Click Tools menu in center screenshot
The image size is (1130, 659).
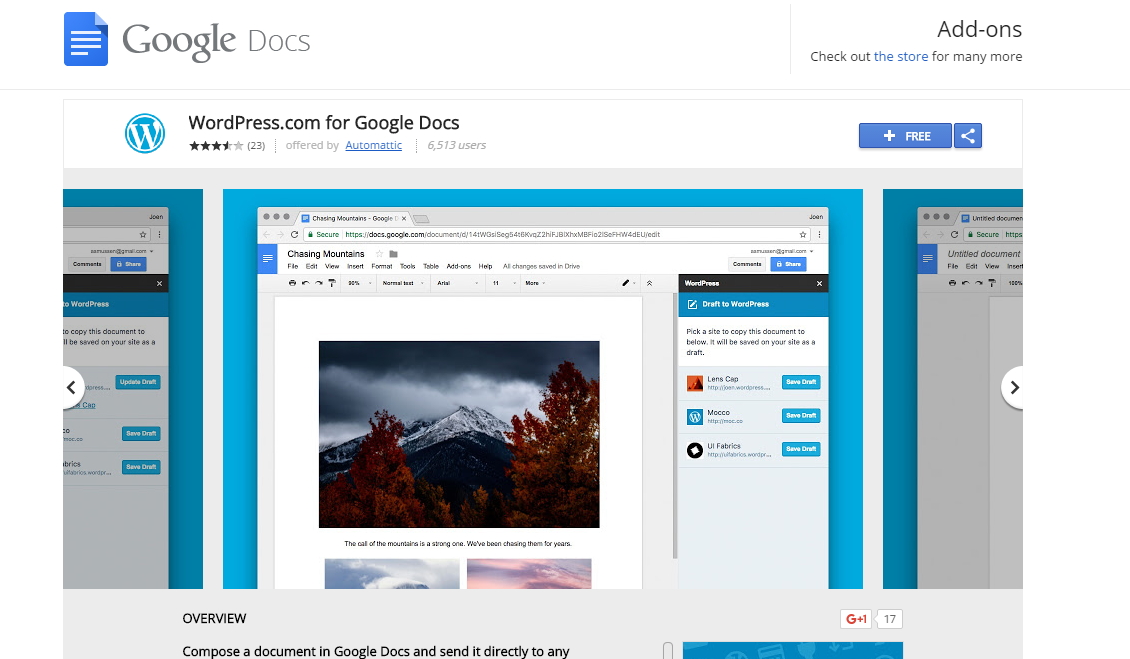pos(408,266)
